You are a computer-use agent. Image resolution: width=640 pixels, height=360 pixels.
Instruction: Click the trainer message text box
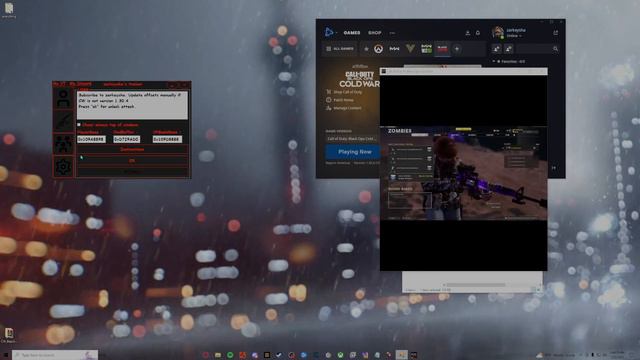132,105
